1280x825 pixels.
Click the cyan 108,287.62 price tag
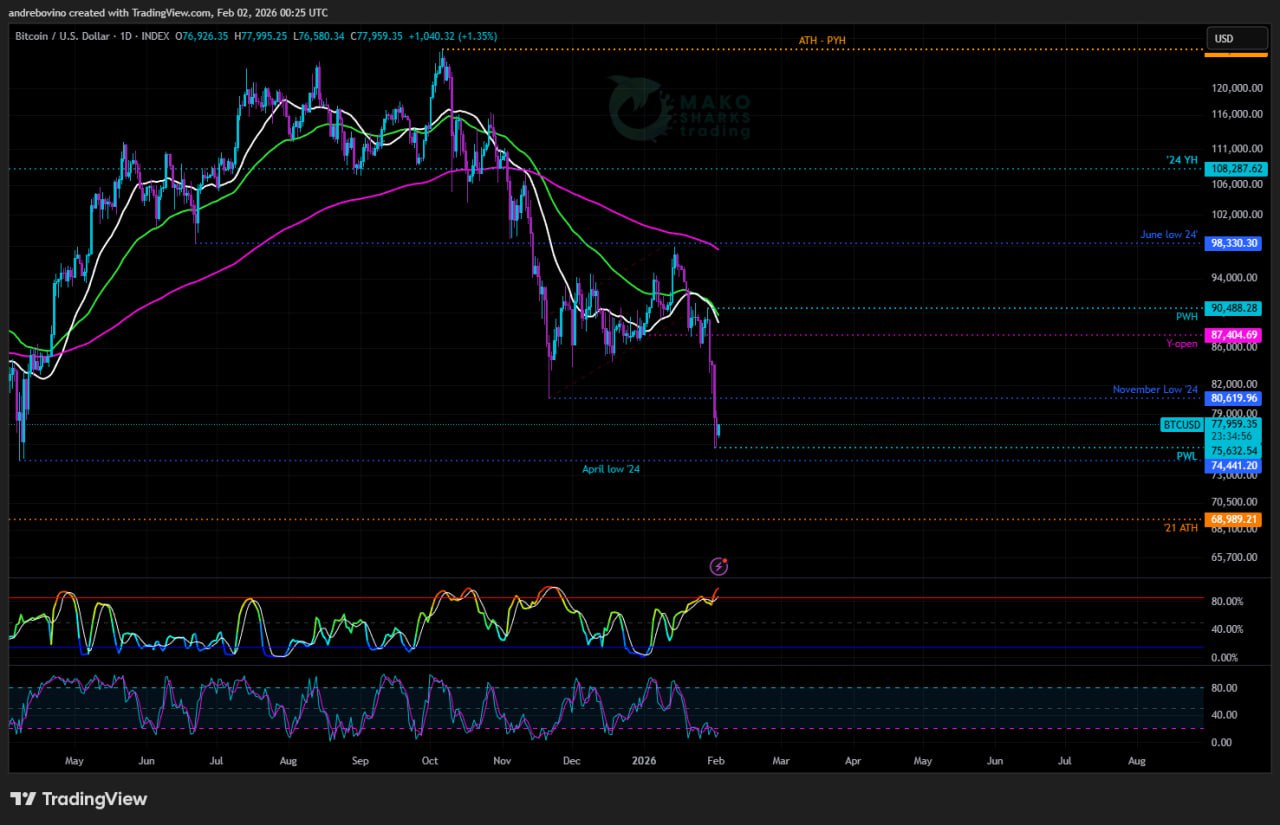pos(1233,169)
